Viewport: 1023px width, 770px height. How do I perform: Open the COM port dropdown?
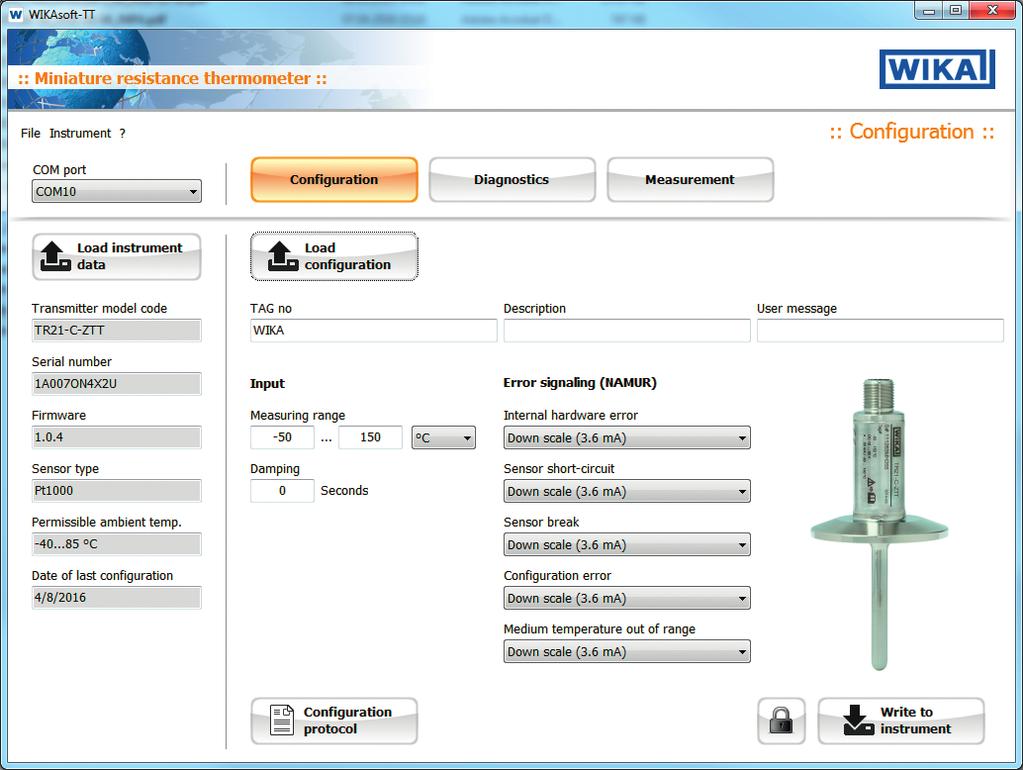click(x=117, y=191)
